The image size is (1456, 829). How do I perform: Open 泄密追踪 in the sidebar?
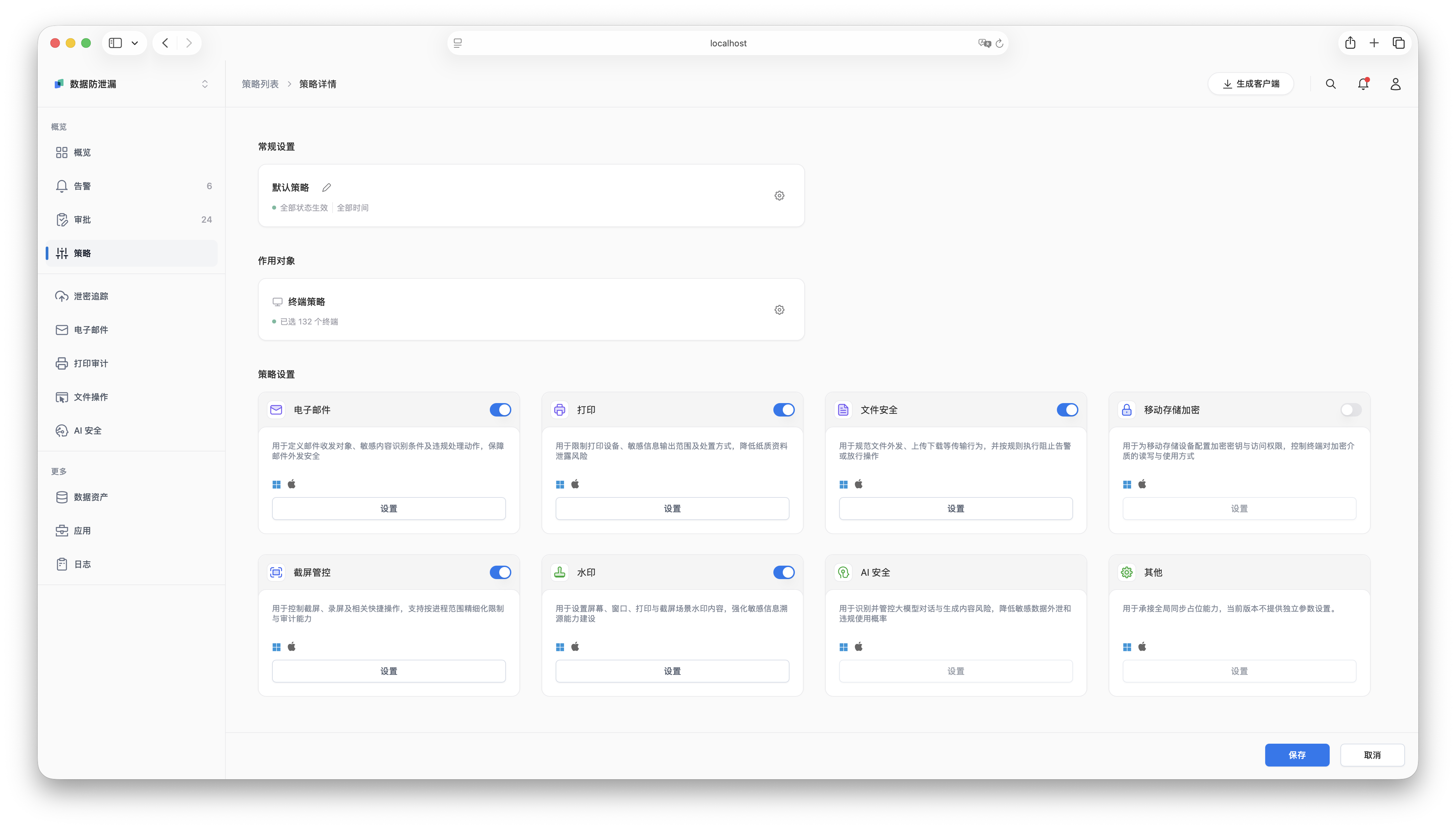coord(91,296)
